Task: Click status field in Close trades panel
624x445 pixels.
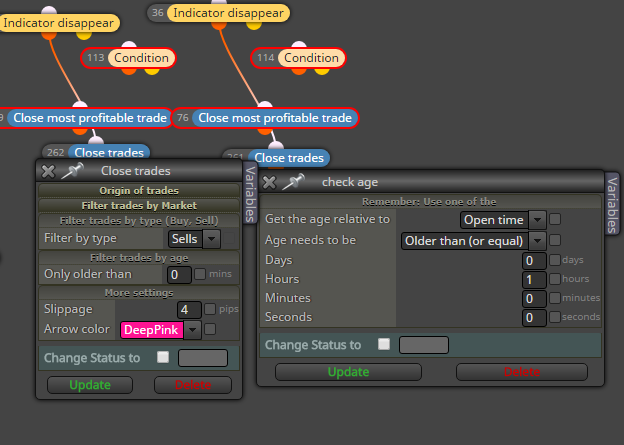Action: coord(203,358)
